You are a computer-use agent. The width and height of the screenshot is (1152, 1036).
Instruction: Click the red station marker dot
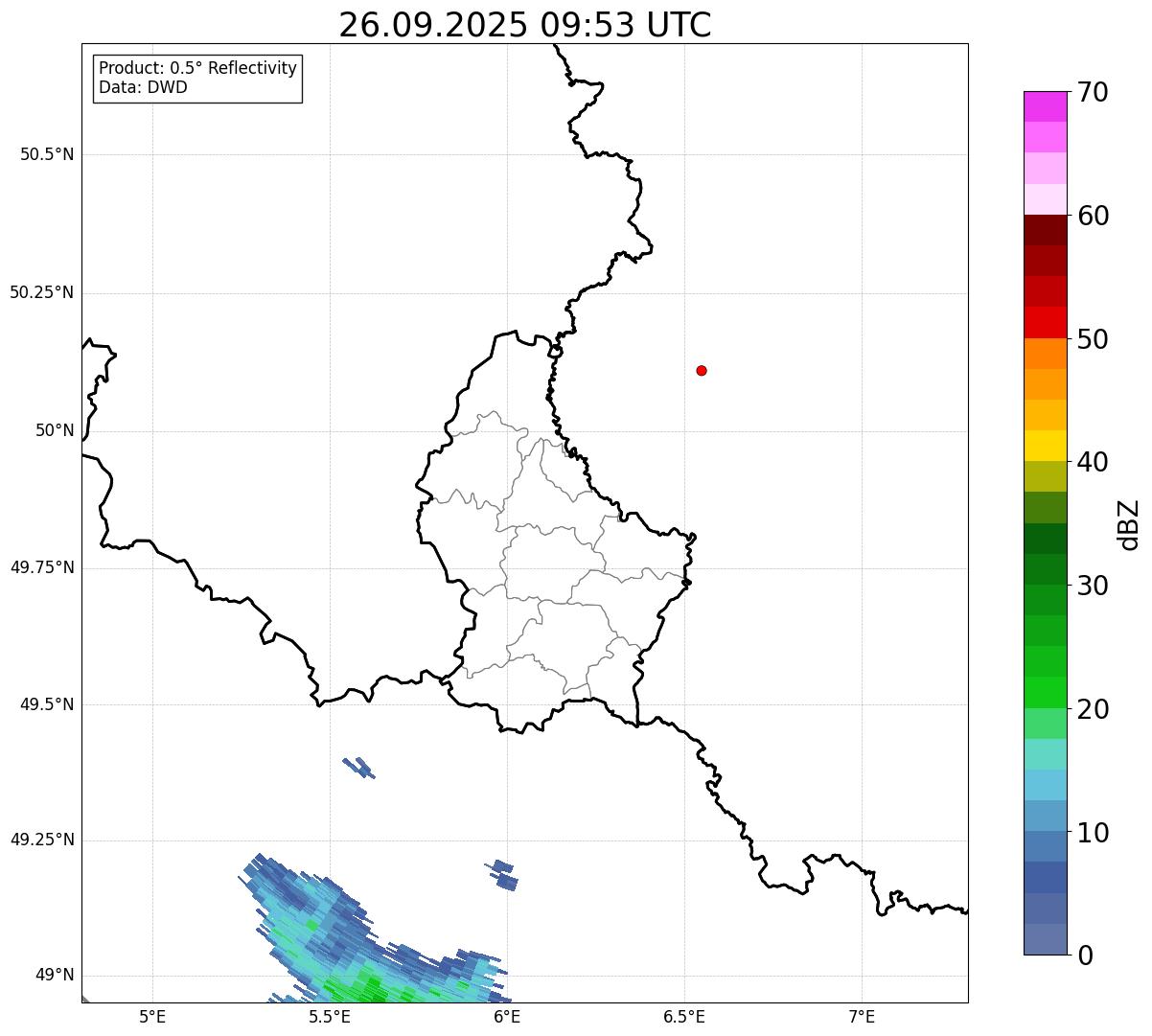pyautogui.click(x=702, y=370)
